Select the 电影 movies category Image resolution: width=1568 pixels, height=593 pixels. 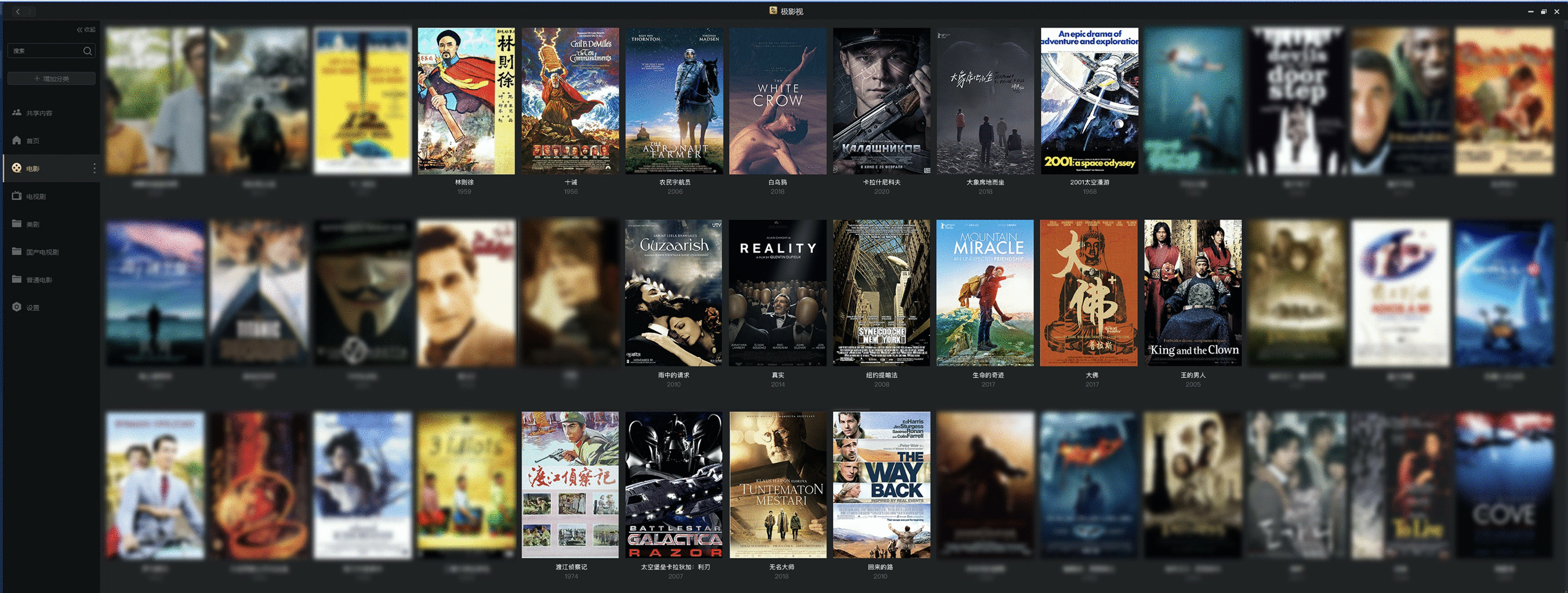(x=33, y=169)
